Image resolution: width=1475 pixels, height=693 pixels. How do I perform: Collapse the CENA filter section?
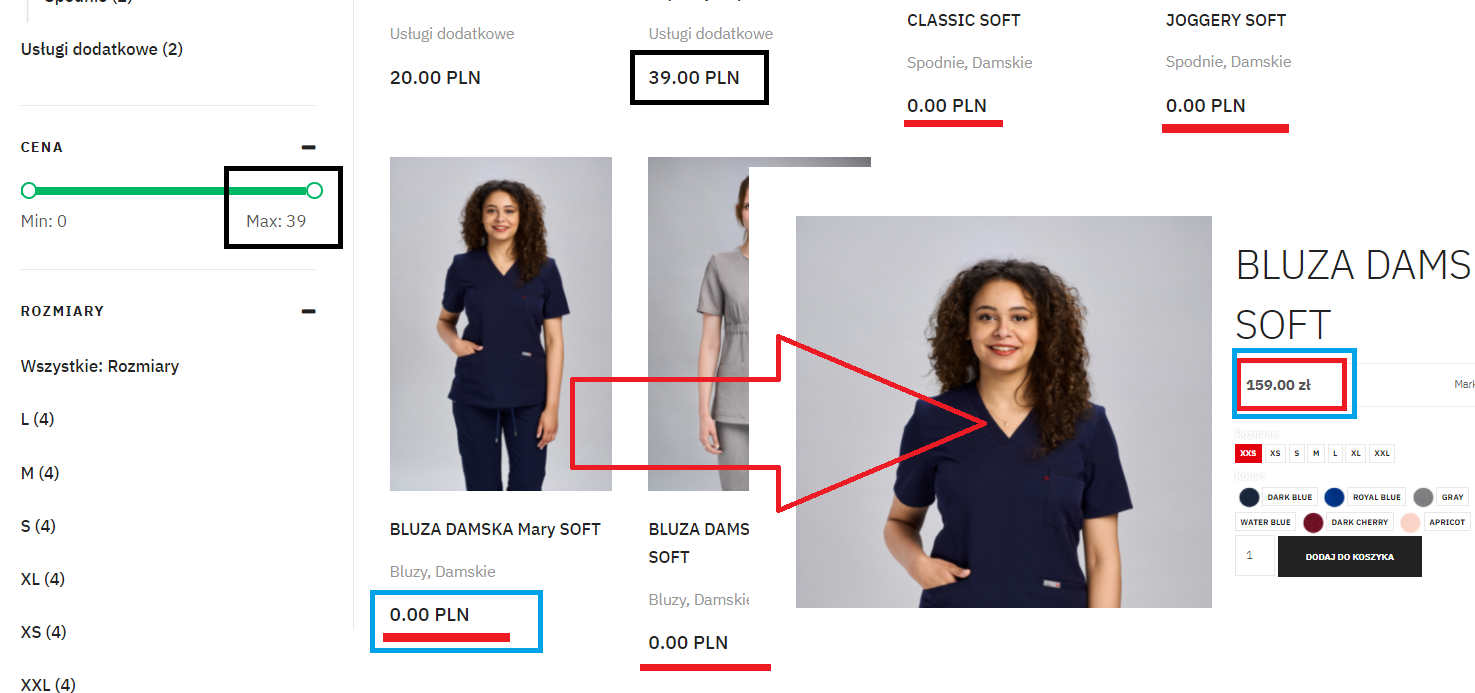[x=309, y=147]
